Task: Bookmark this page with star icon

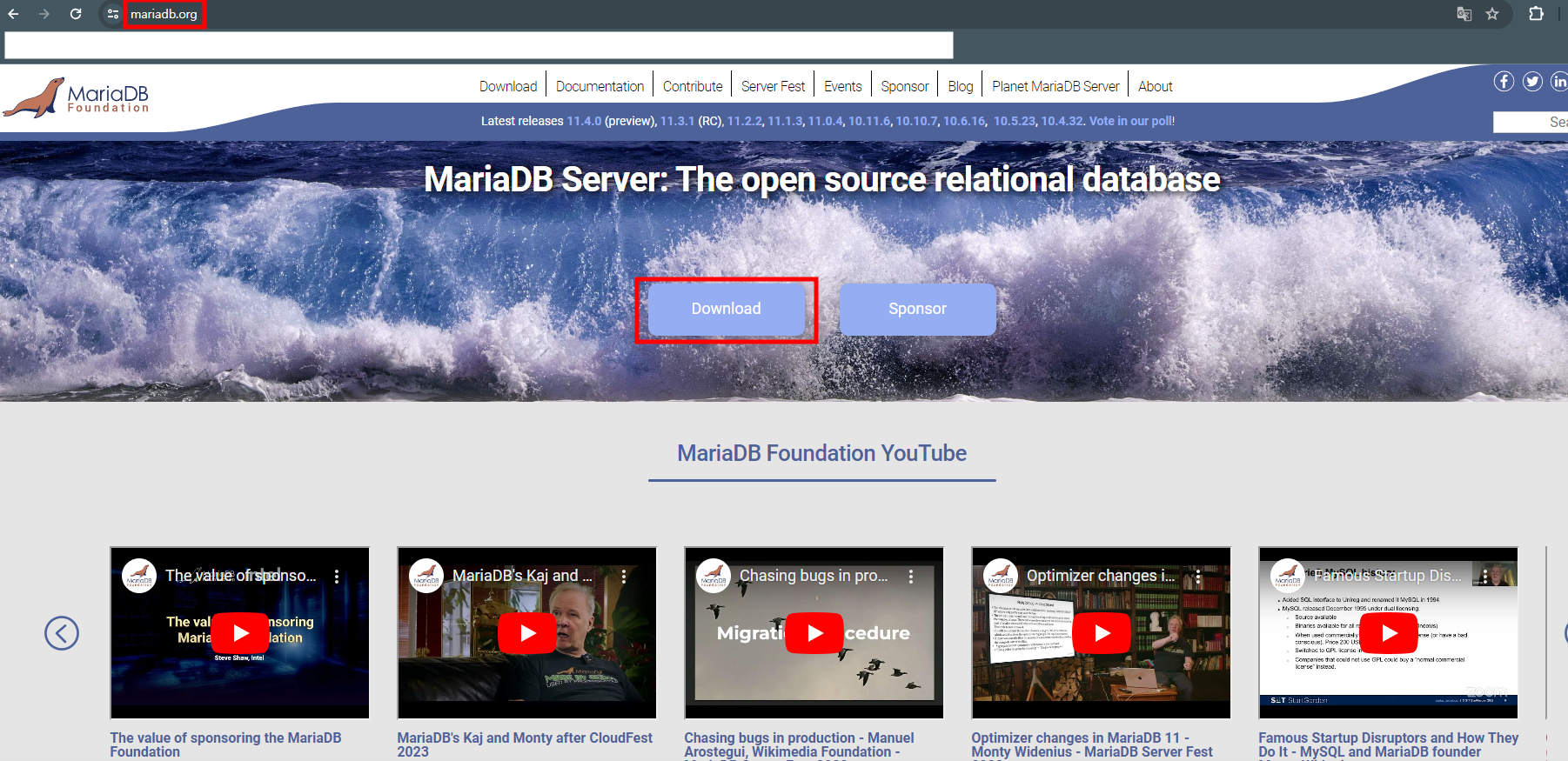Action: tap(1492, 14)
